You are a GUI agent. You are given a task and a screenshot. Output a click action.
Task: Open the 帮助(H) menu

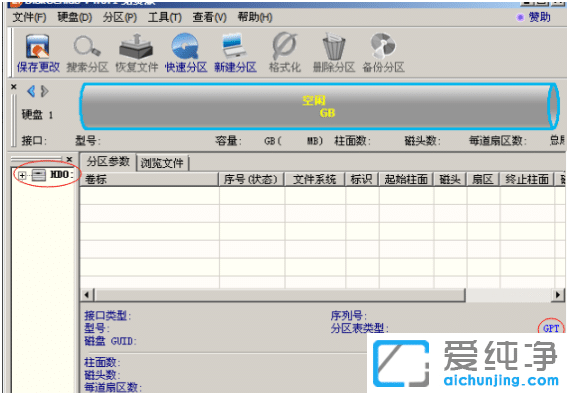(255, 17)
